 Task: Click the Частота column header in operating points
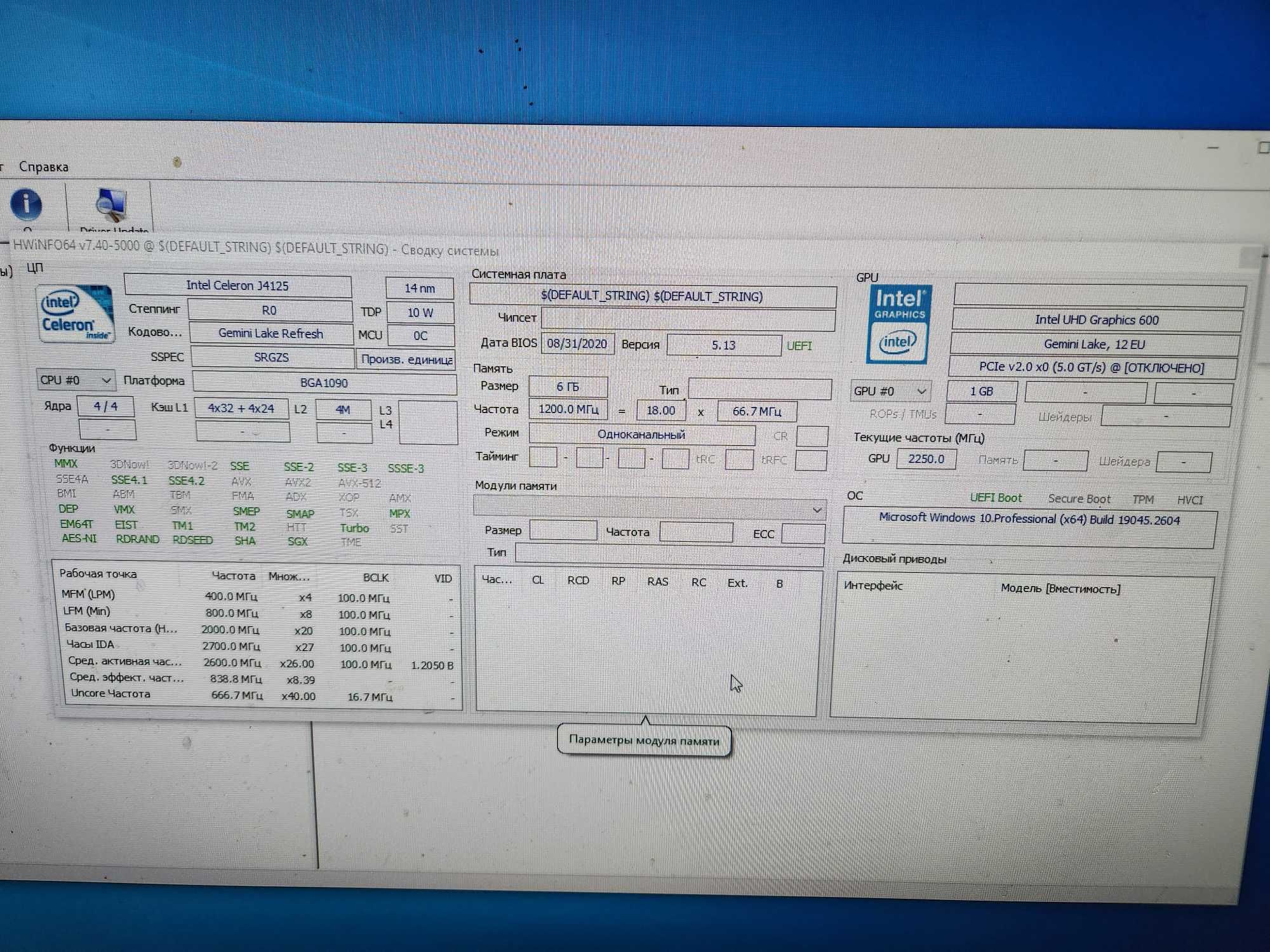click(233, 576)
